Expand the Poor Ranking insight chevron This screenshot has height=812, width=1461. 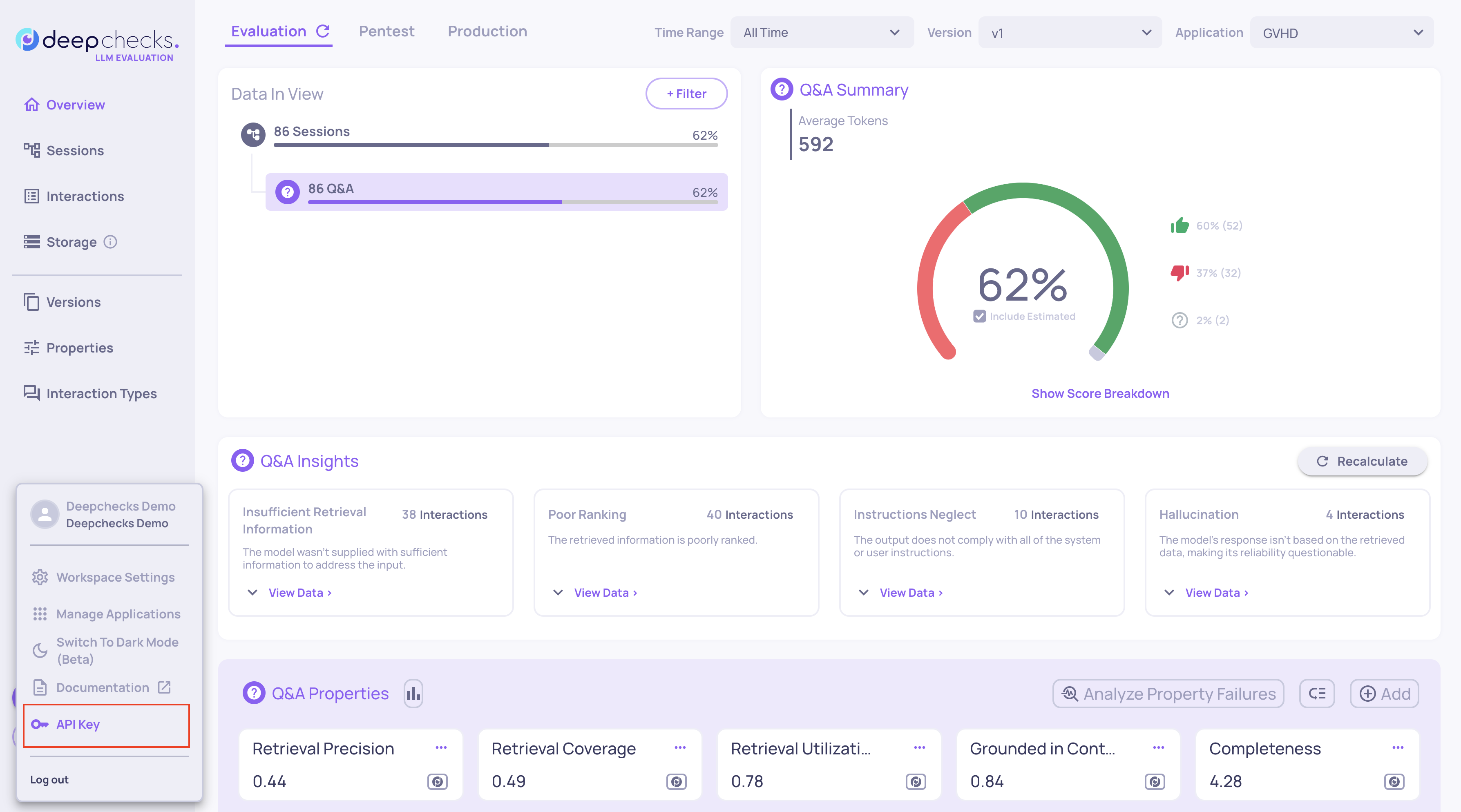pos(558,593)
